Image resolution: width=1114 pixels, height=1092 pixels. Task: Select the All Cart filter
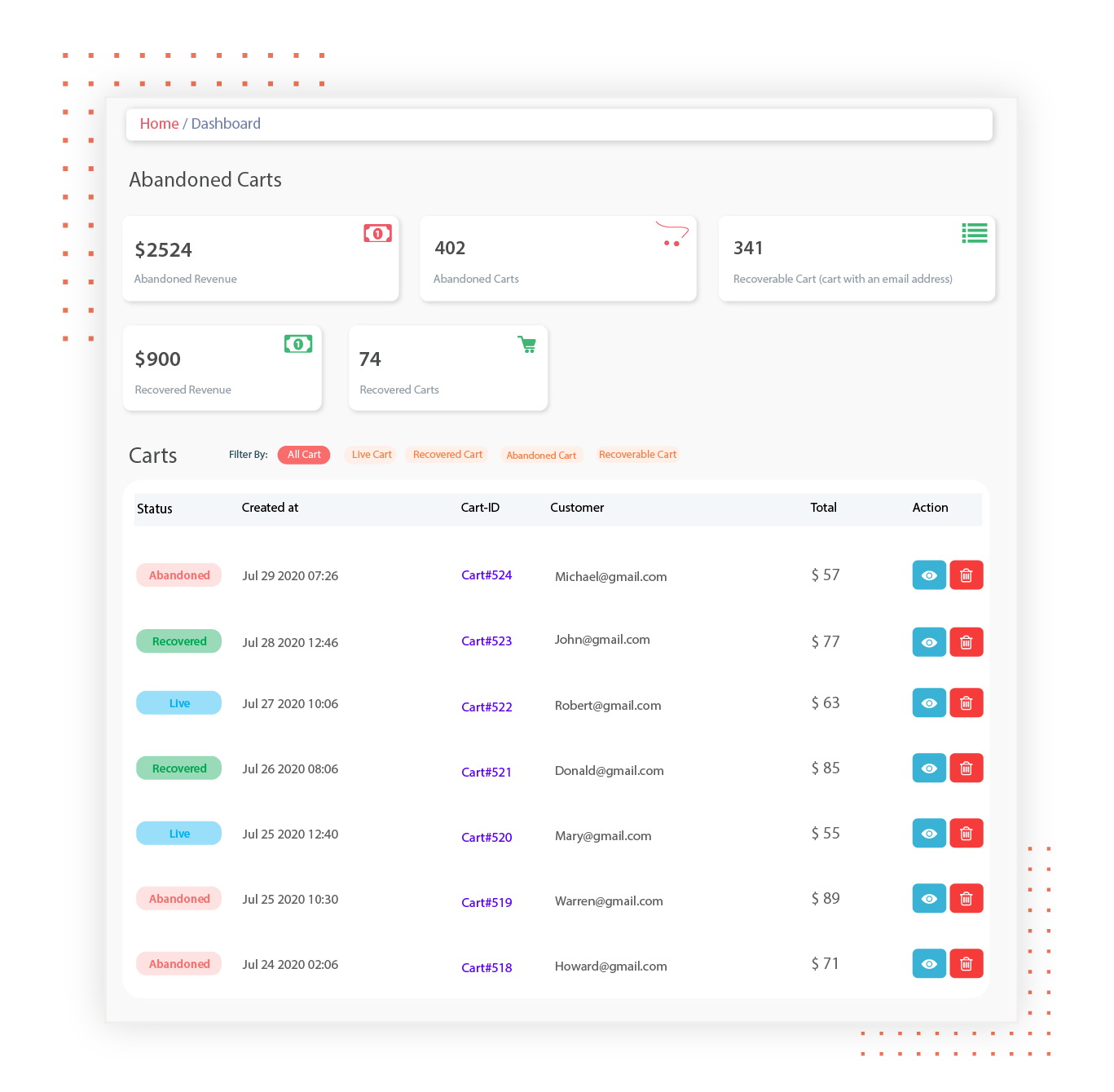point(304,455)
